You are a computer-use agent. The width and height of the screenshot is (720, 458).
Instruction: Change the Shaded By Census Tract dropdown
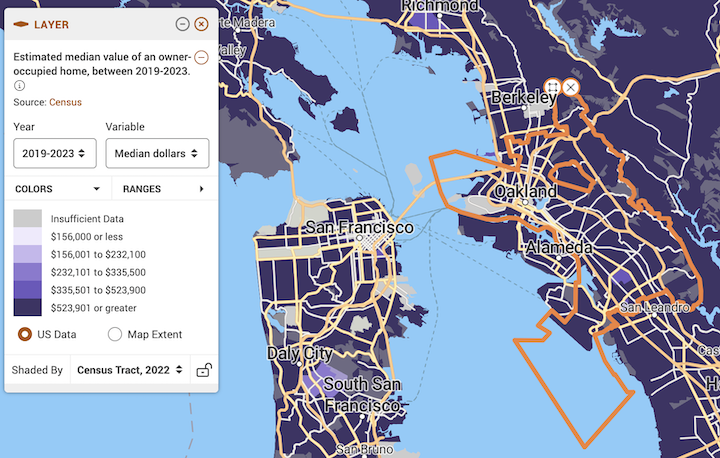pyautogui.click(x=130, y=370)
